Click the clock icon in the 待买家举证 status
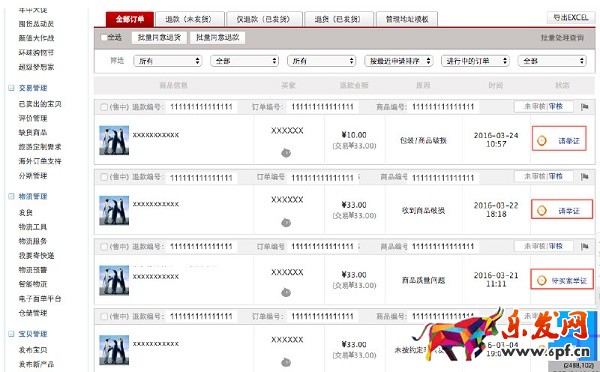 [541, 281]
